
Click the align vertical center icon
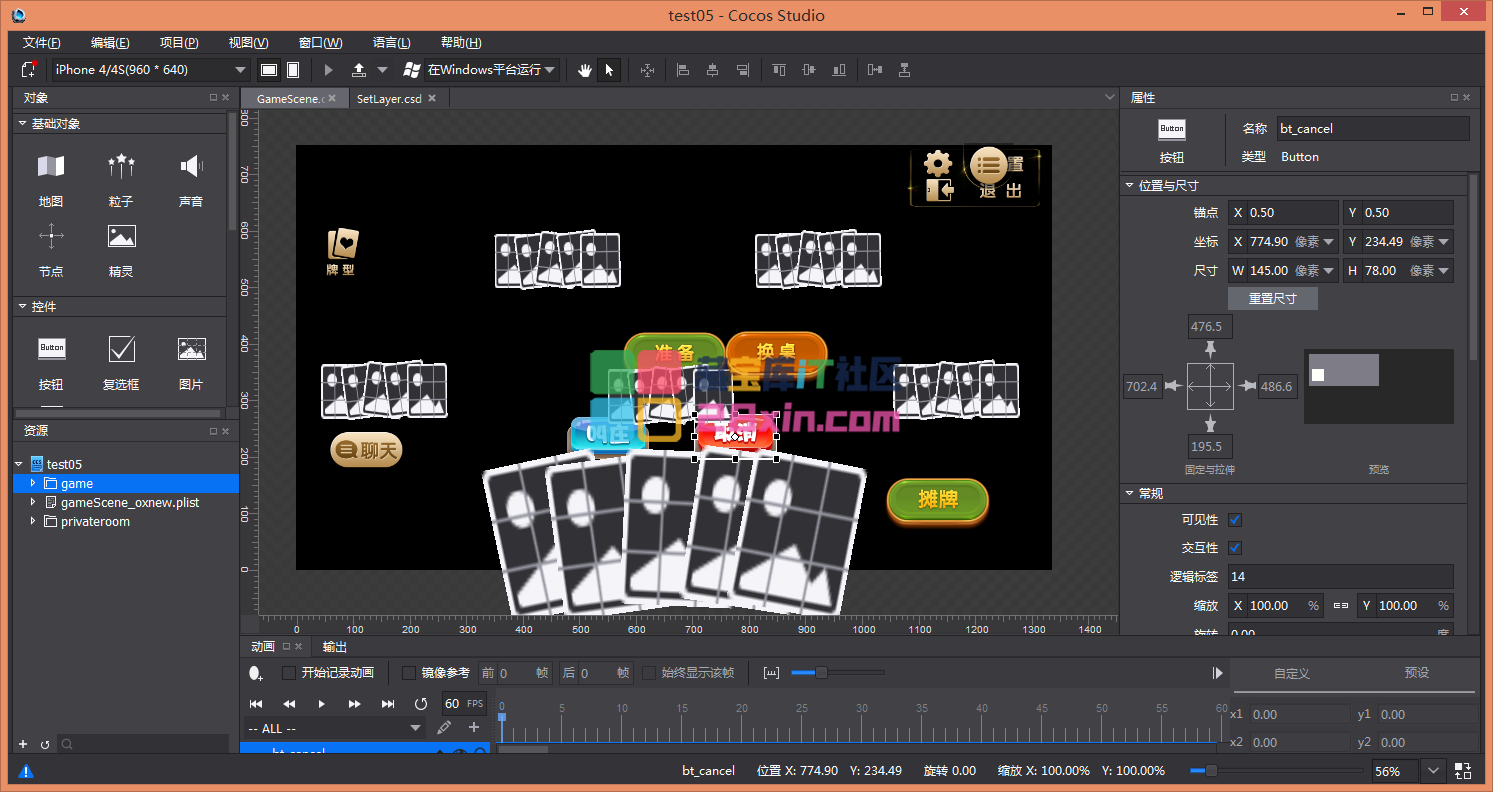(809, 70)
